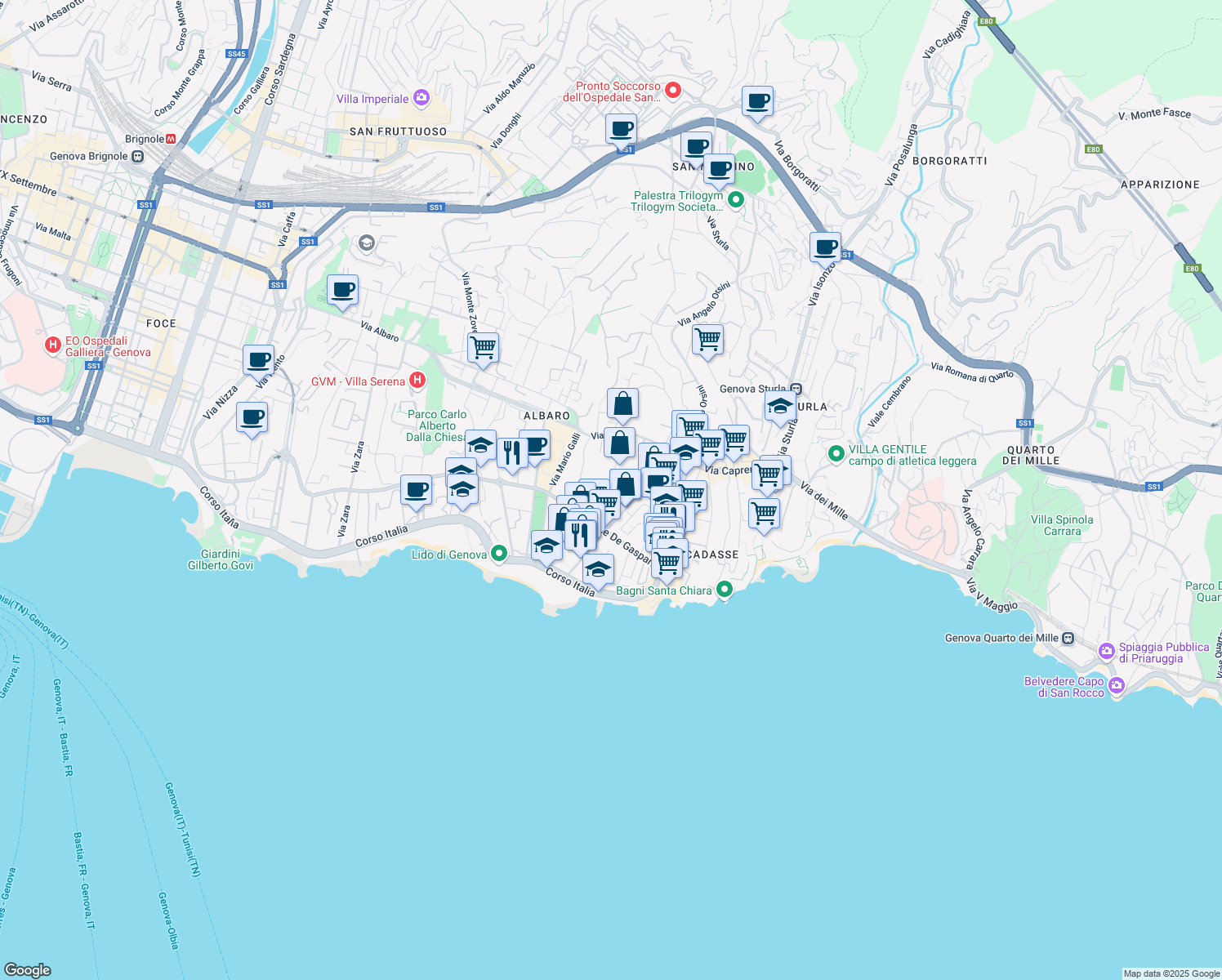Open the Genova Quarto dei Mille station icon

tap(1068, 638)
